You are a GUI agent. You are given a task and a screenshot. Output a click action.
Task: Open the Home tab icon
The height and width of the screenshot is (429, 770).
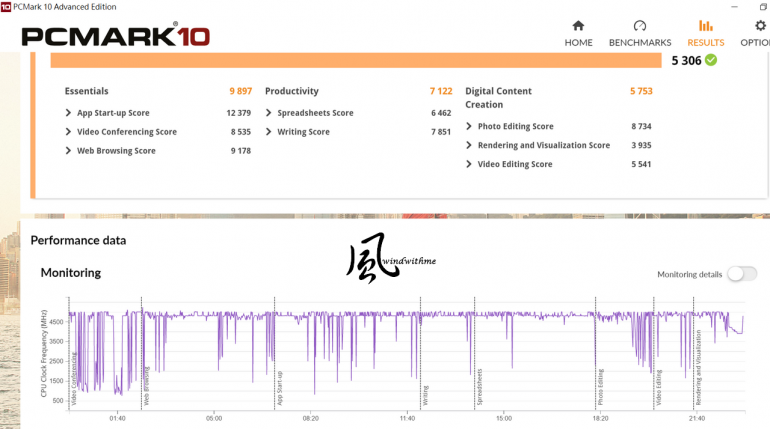pyautogui.click(x=578, y=26)
